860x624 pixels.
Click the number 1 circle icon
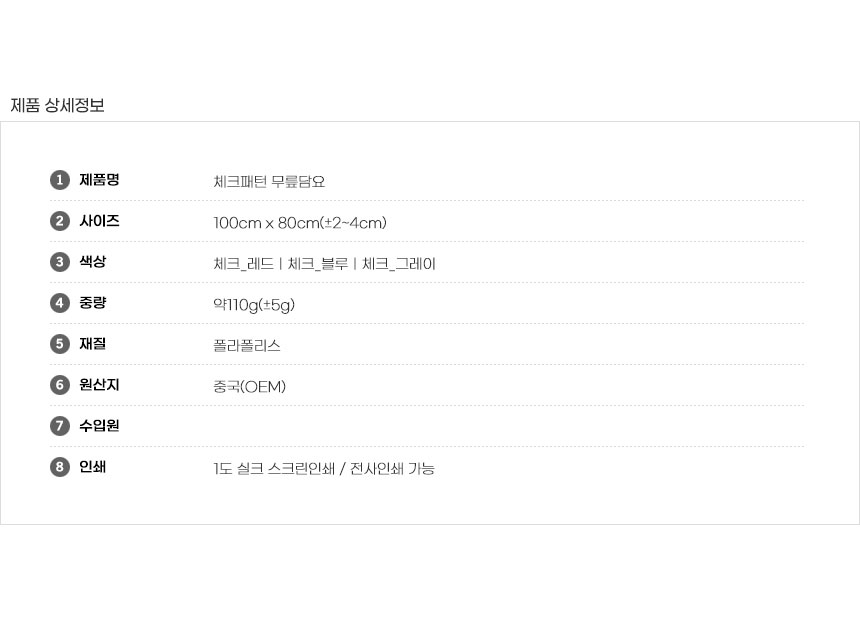[x=59, y=180]
